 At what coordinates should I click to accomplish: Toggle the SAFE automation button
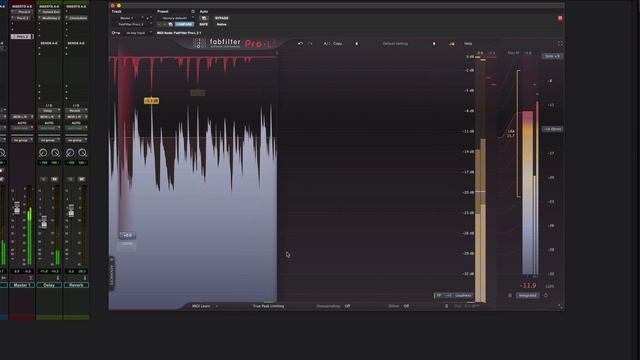(x=204, y=24)
